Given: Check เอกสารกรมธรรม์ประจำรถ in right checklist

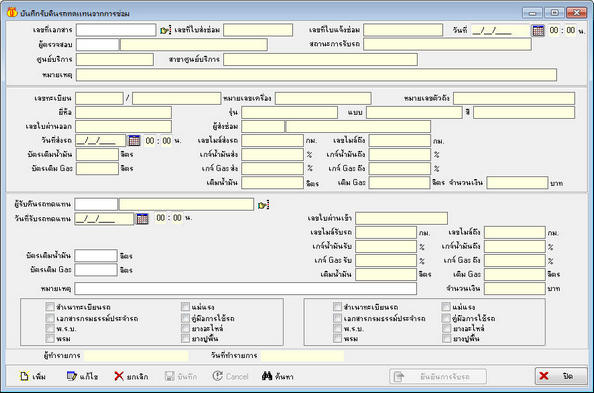Looking at the screenshot, I should (x=337, y=318).
